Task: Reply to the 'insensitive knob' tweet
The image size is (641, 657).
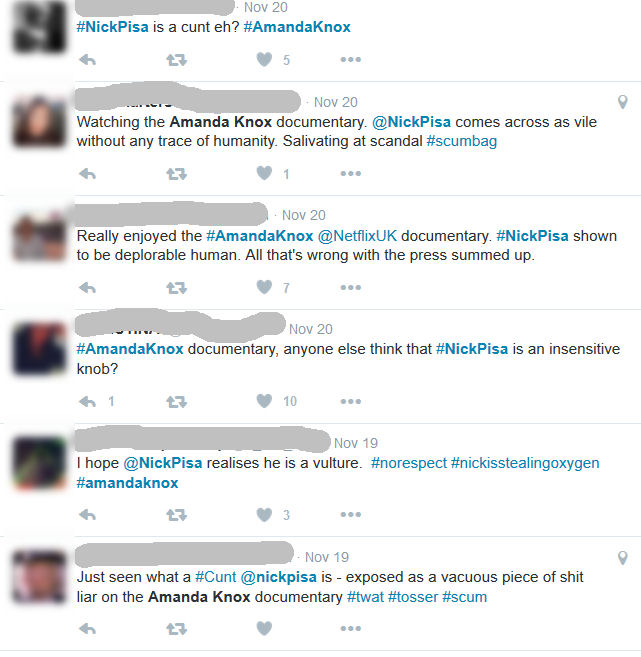Action: tap(88, 402)
